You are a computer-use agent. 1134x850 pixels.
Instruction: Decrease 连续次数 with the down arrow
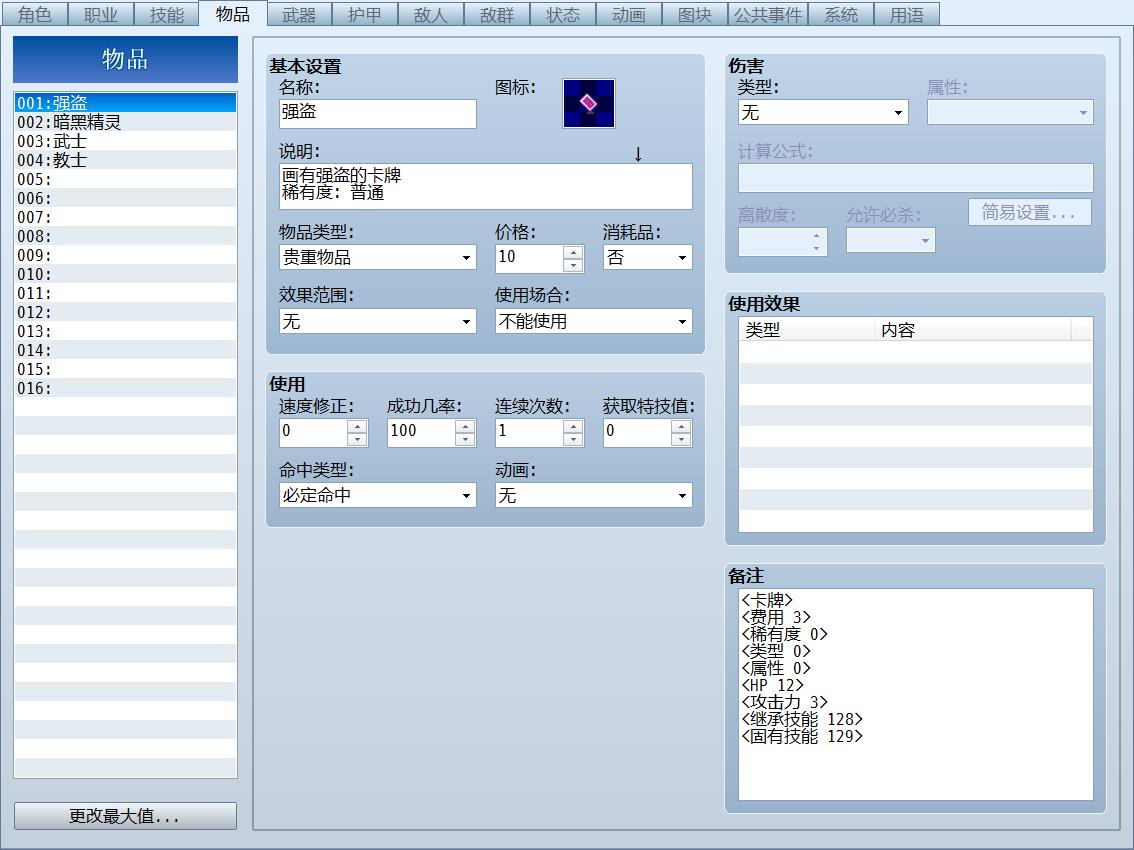574,439
